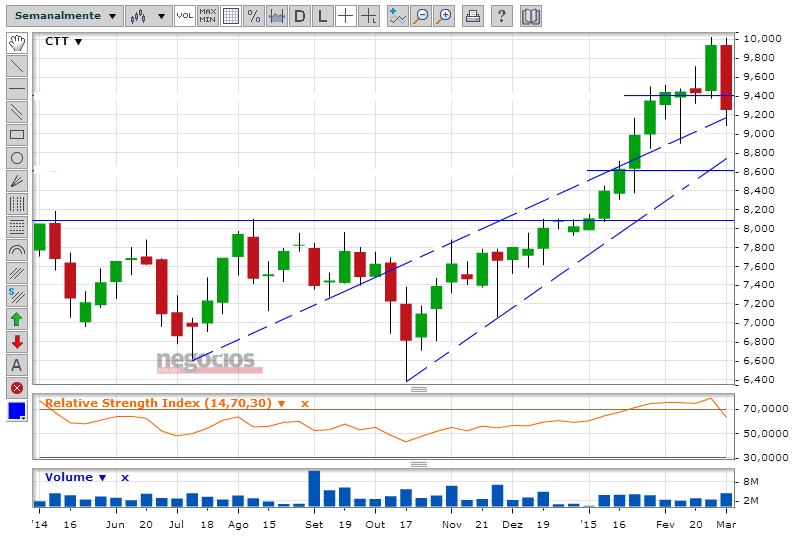
Task: Click the Volume panel title text
Action: point(69,477)
